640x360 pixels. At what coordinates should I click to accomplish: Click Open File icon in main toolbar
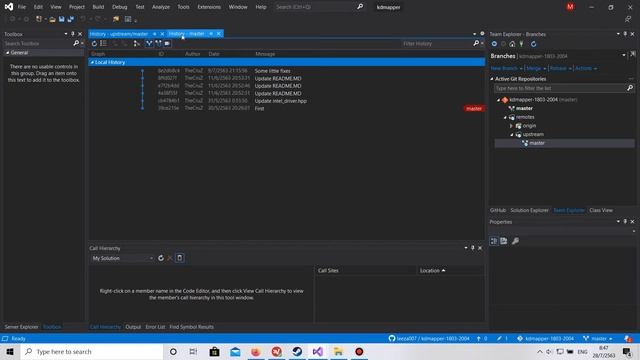click(52, 19)
